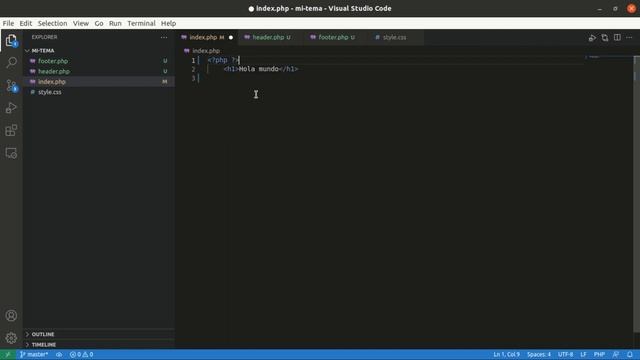The width and height of the screenshot is (640, 360).
Task: Open the Accounts icon in activity bar
Action: 11,316
